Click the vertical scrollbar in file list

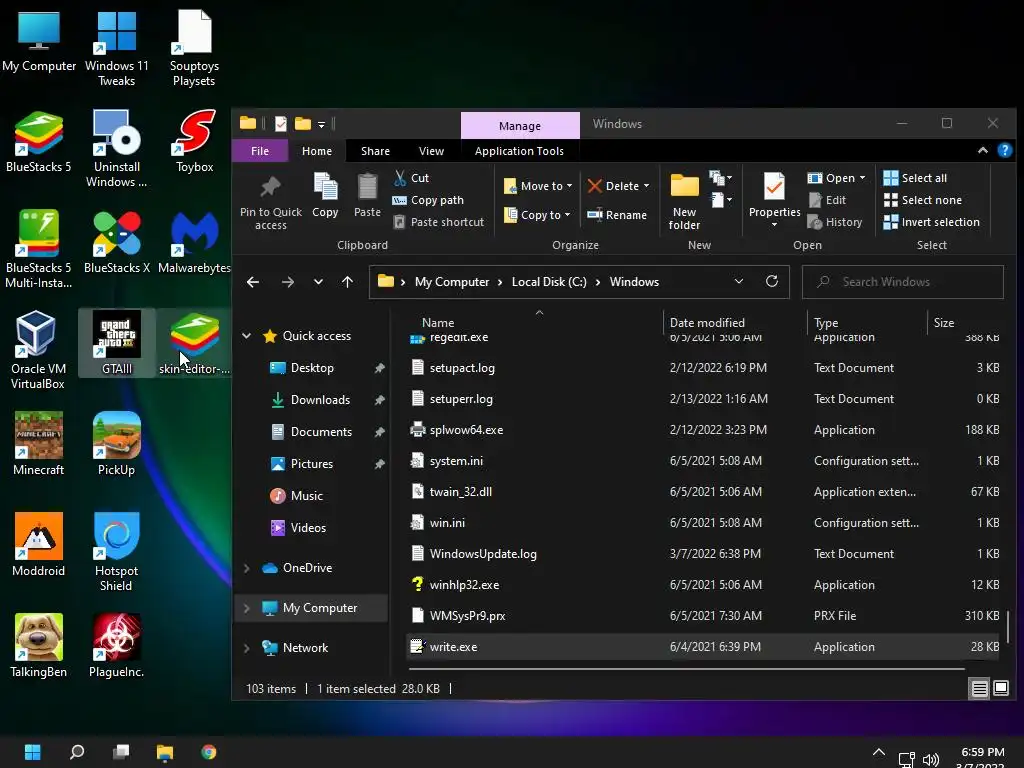tap(1007, 626)
